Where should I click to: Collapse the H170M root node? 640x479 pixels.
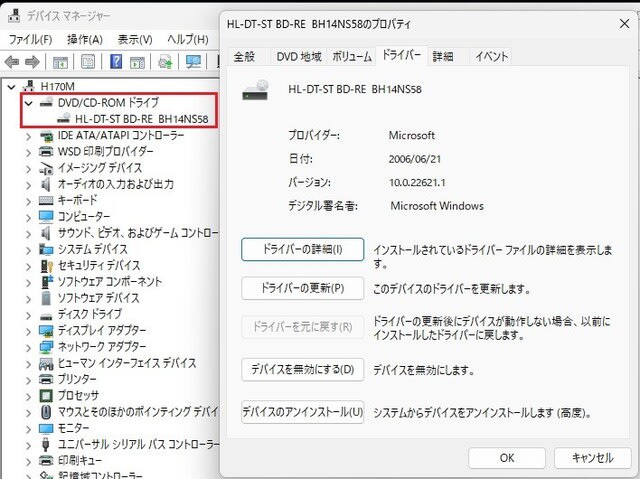tap(11, 86)
